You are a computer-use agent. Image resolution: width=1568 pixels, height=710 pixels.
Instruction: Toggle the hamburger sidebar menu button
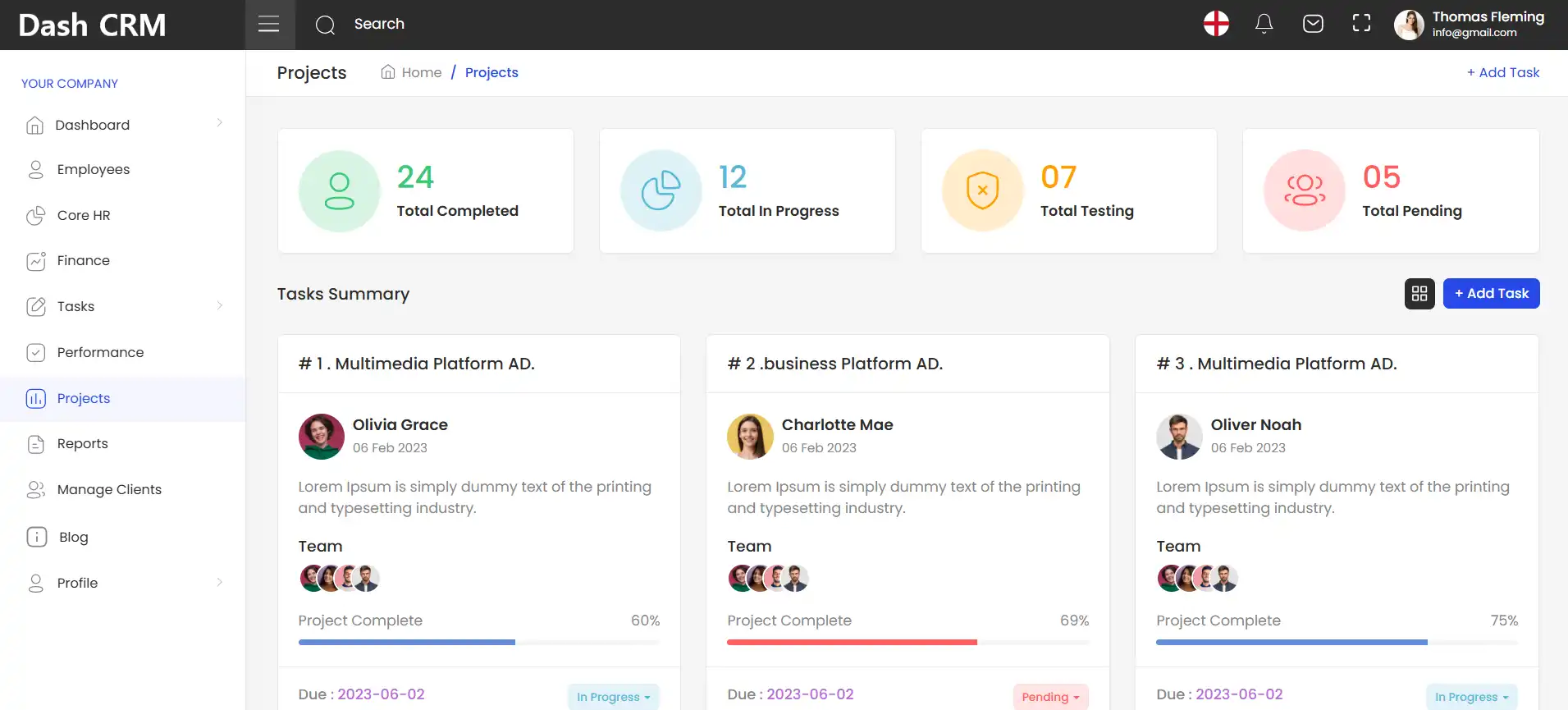pyautogui.click(x=269, y=25)
